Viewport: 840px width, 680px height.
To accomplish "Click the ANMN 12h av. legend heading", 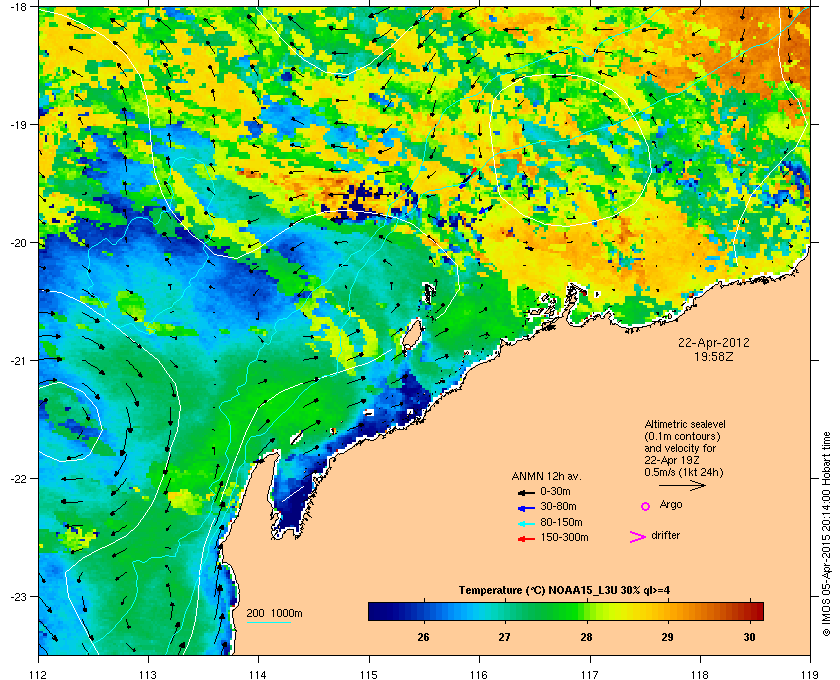I will point(546,476).
